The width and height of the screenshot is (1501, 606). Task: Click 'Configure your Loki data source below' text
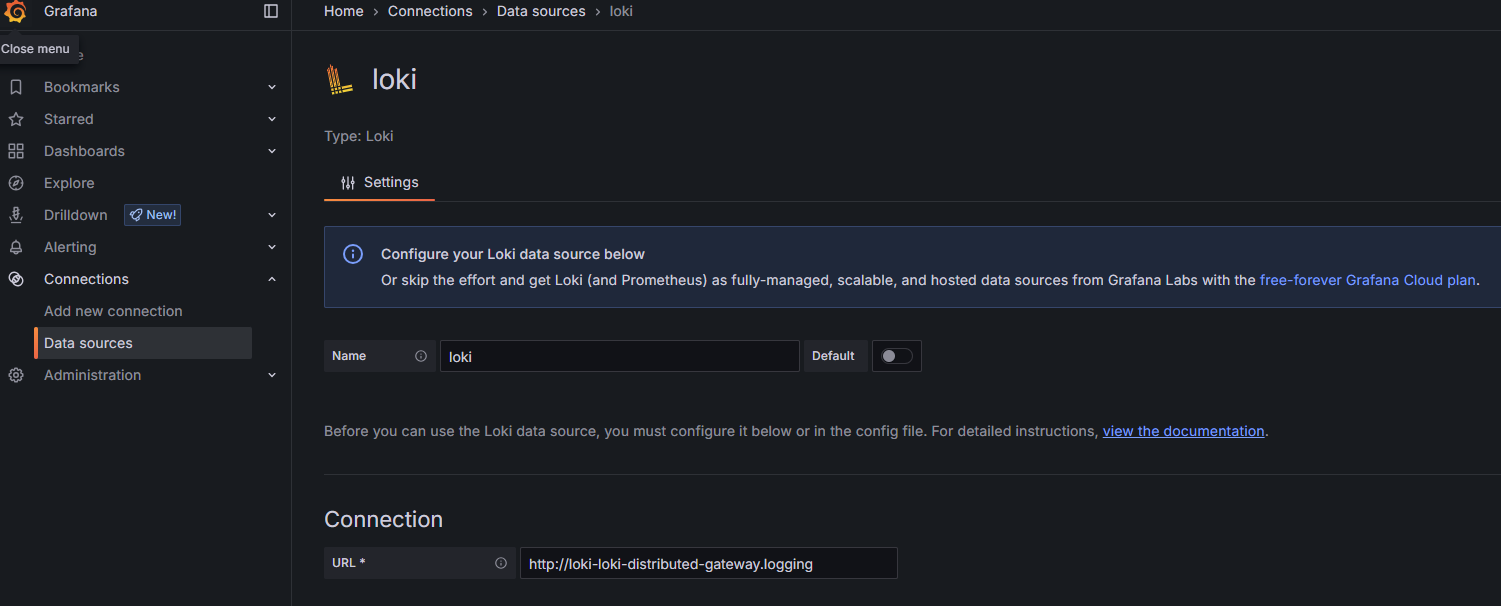tap(513, 254)
